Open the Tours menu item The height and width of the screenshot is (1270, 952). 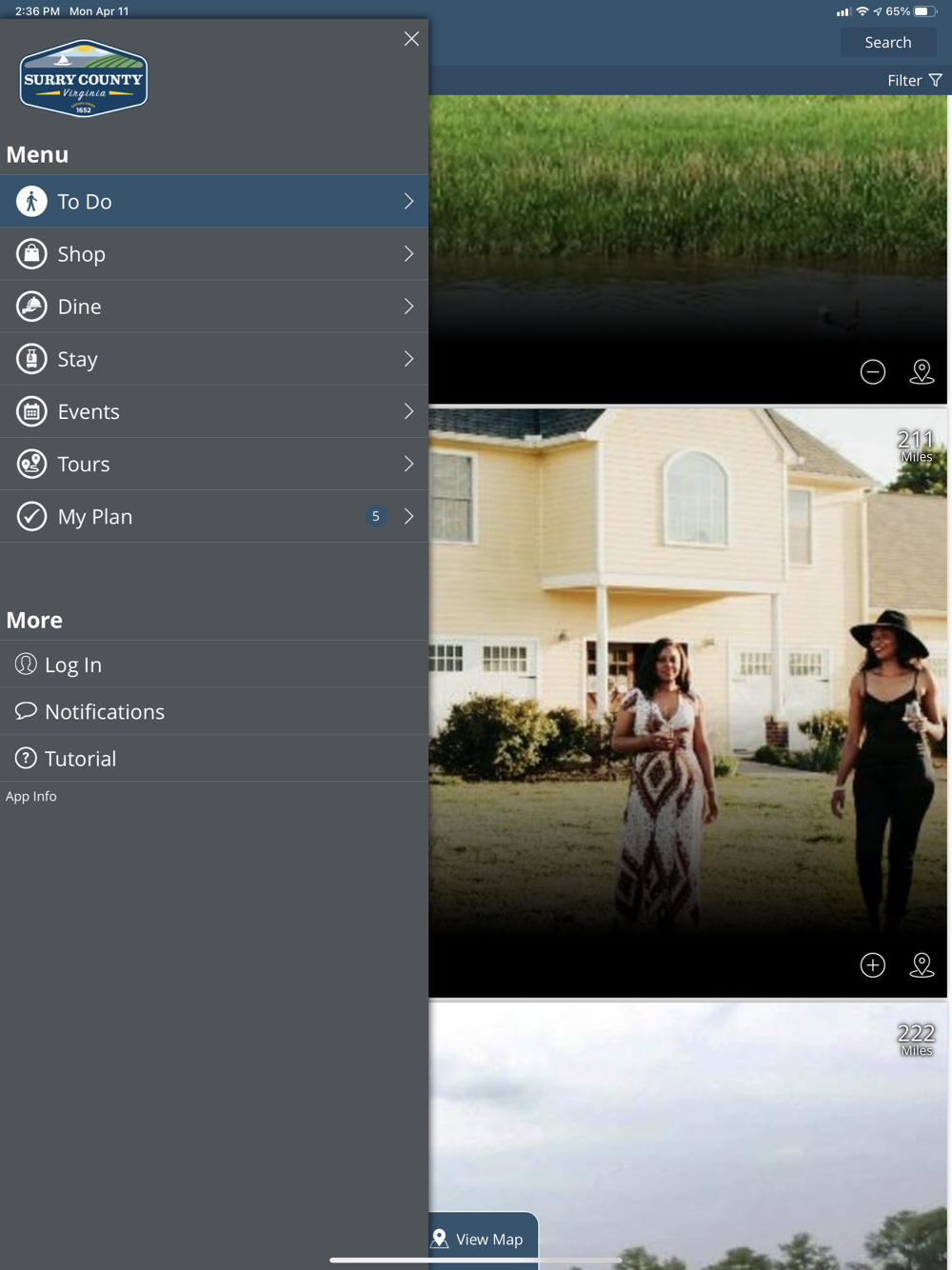click(x=214, y=464)
